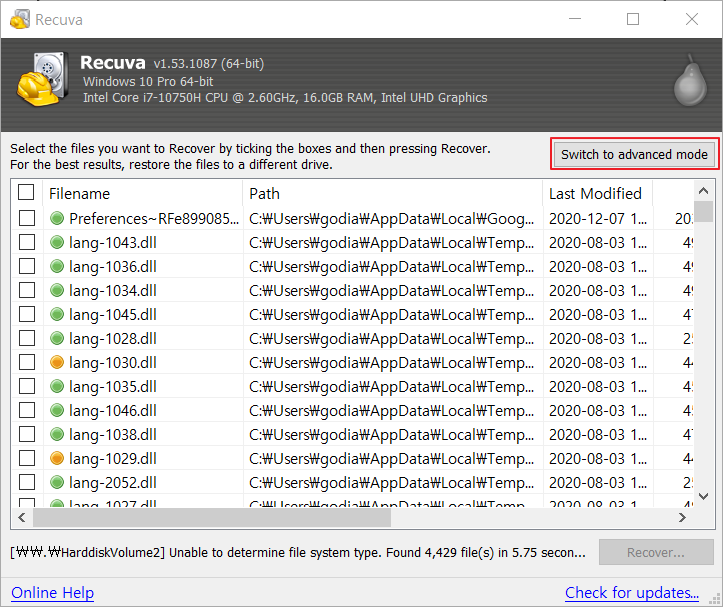Select the lang-1029.dll filename
This screenshot has height=607, width=723.
pos(113,458)
